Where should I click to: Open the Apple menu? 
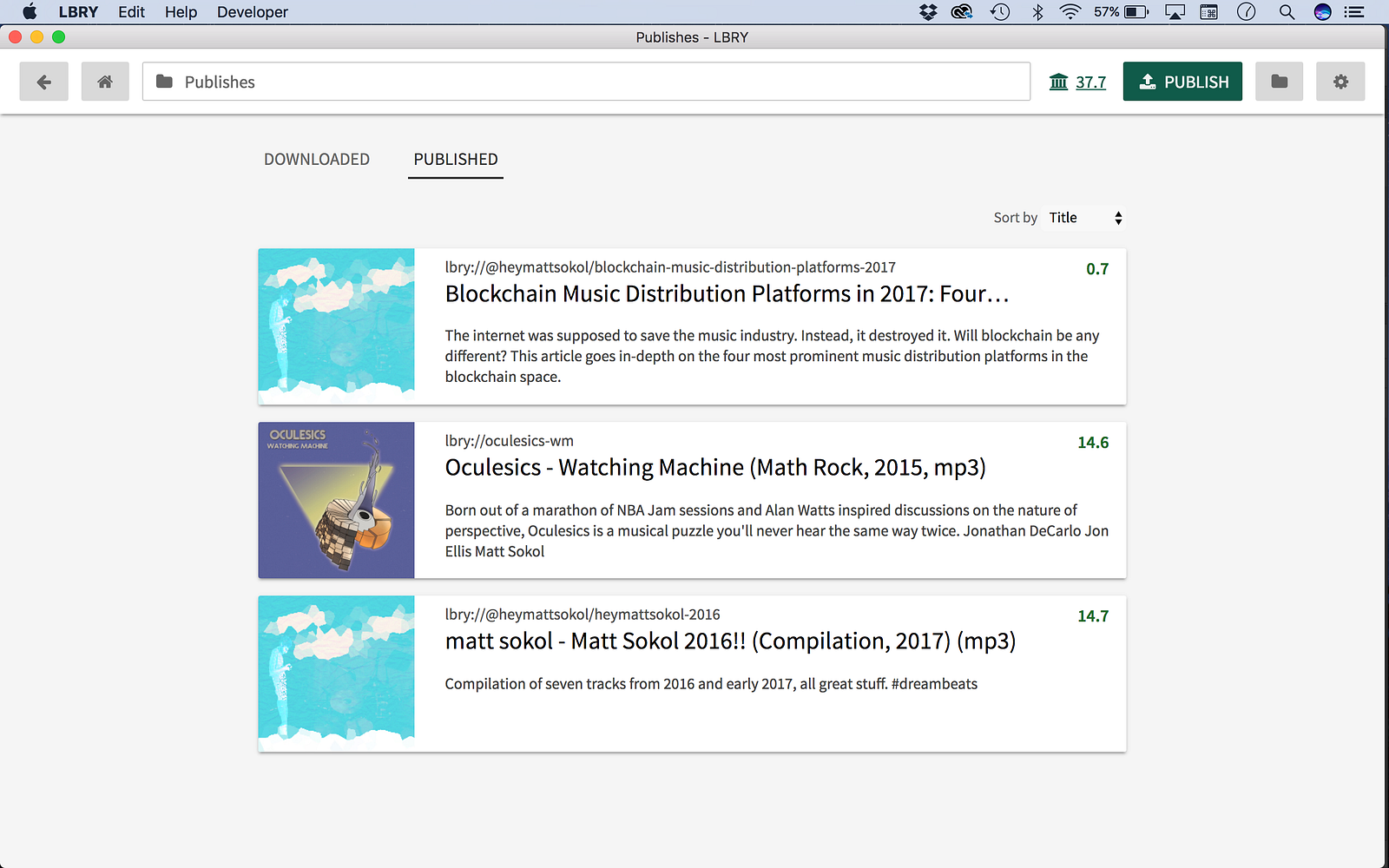click(30, 12)
